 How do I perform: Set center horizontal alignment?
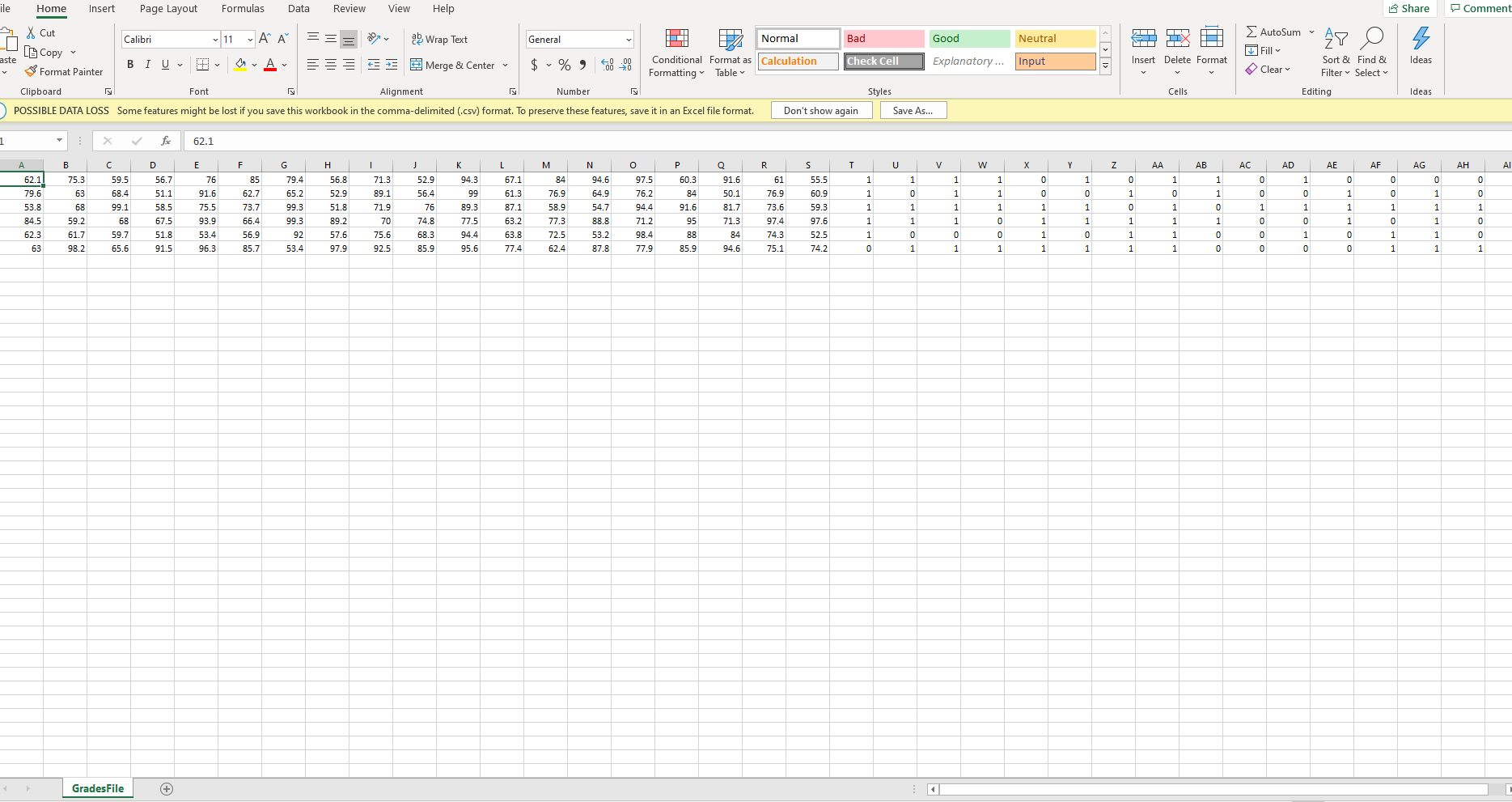coord(331,65)
